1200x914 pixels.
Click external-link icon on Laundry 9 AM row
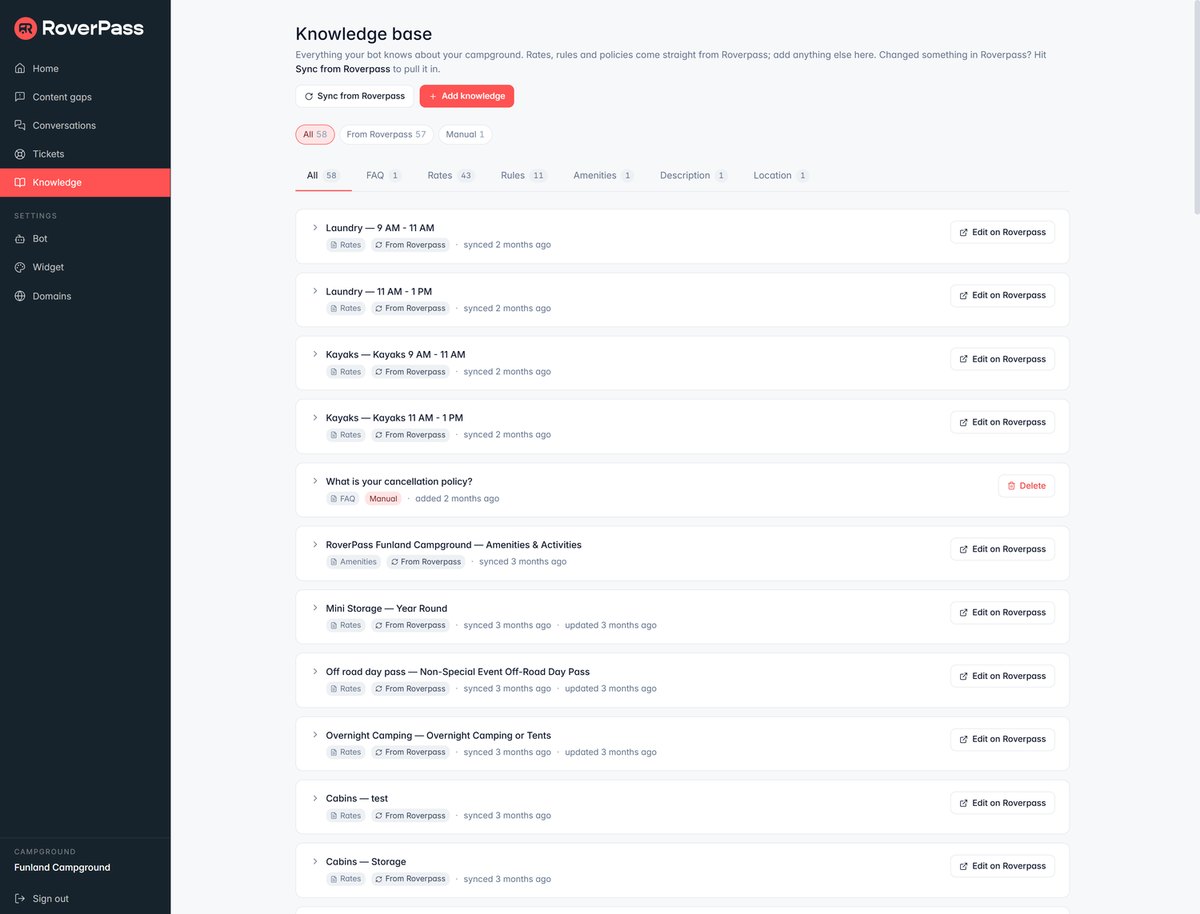pos(963,232)
